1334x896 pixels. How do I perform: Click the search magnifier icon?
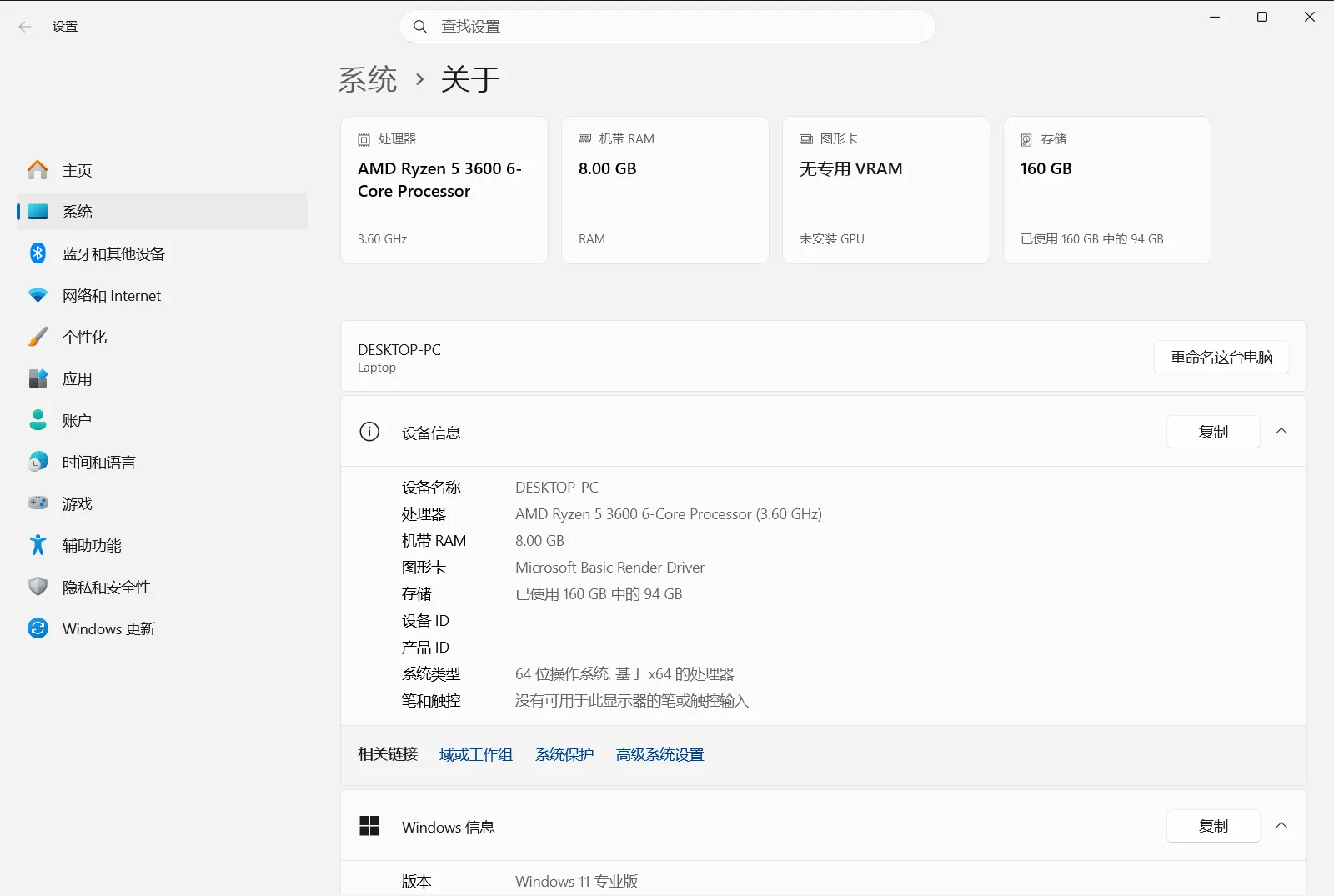point(420,27)
